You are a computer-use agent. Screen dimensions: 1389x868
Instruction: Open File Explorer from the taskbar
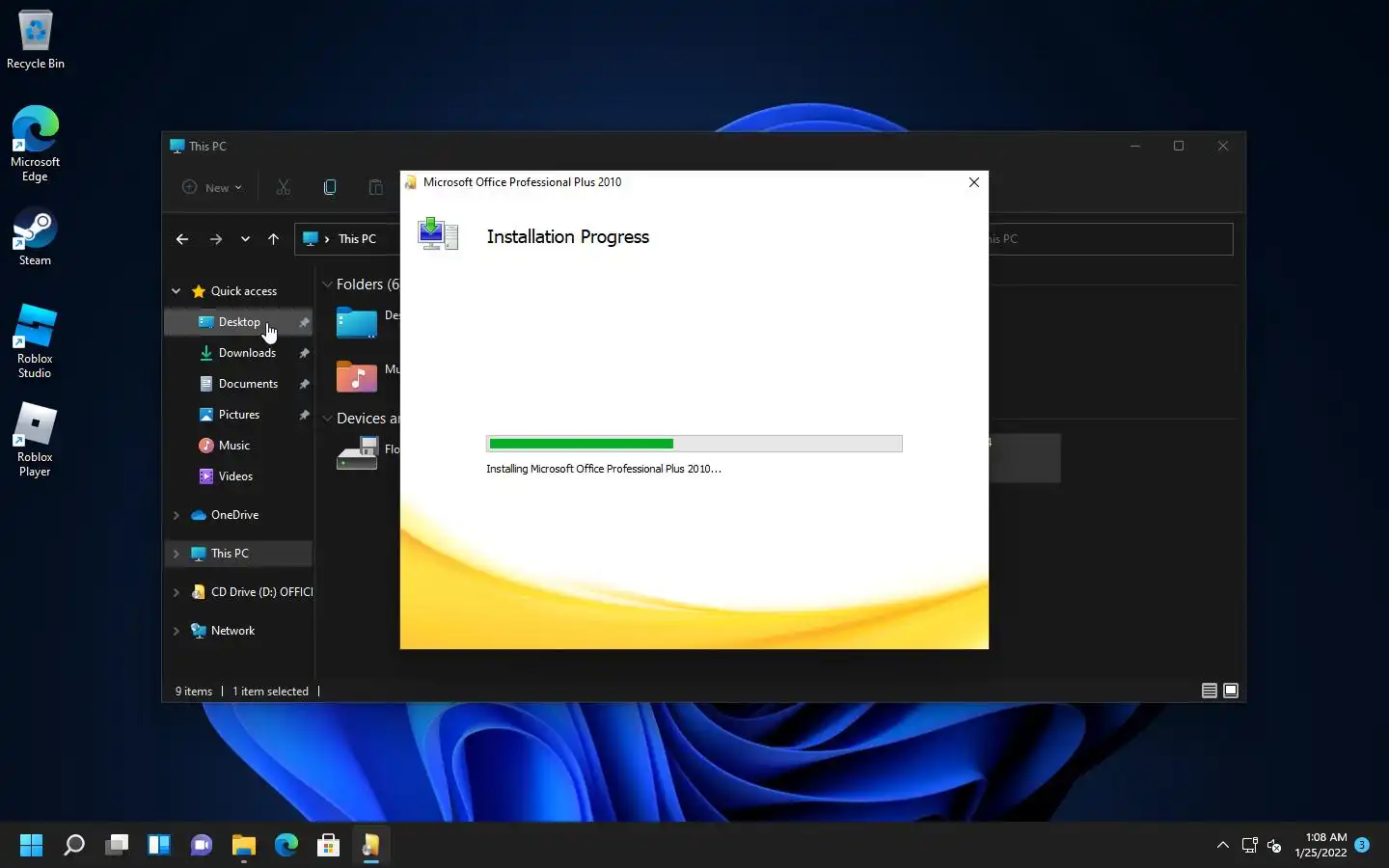point(244,846)
